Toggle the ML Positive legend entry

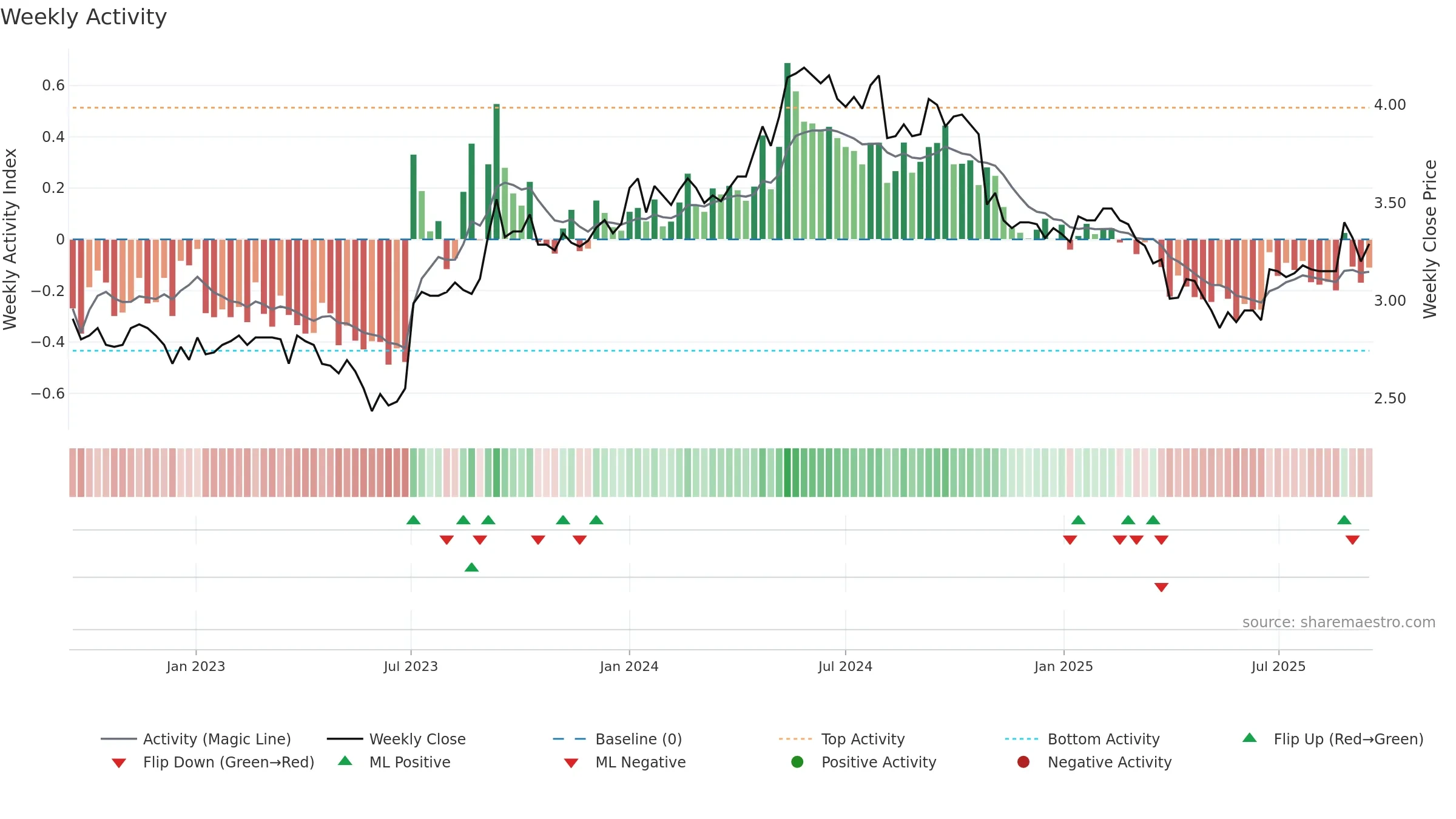pos(394,762)
